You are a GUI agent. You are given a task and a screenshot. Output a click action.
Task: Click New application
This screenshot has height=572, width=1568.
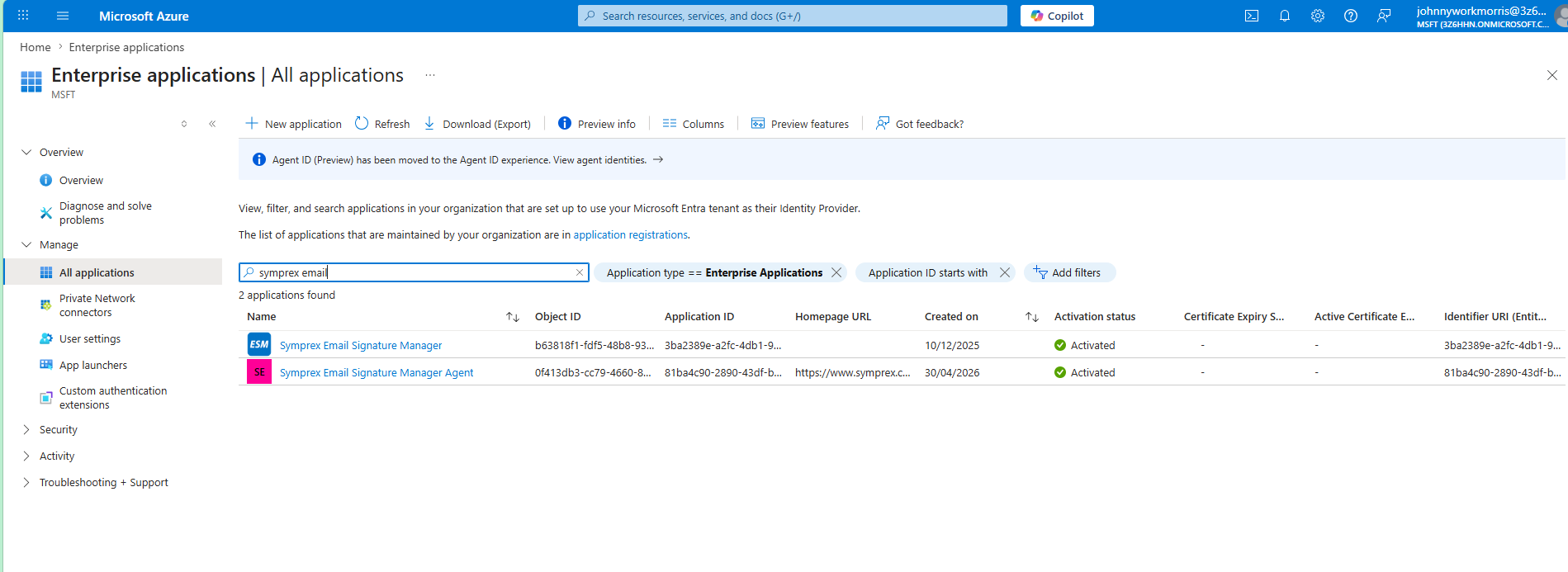click(293, 124)
